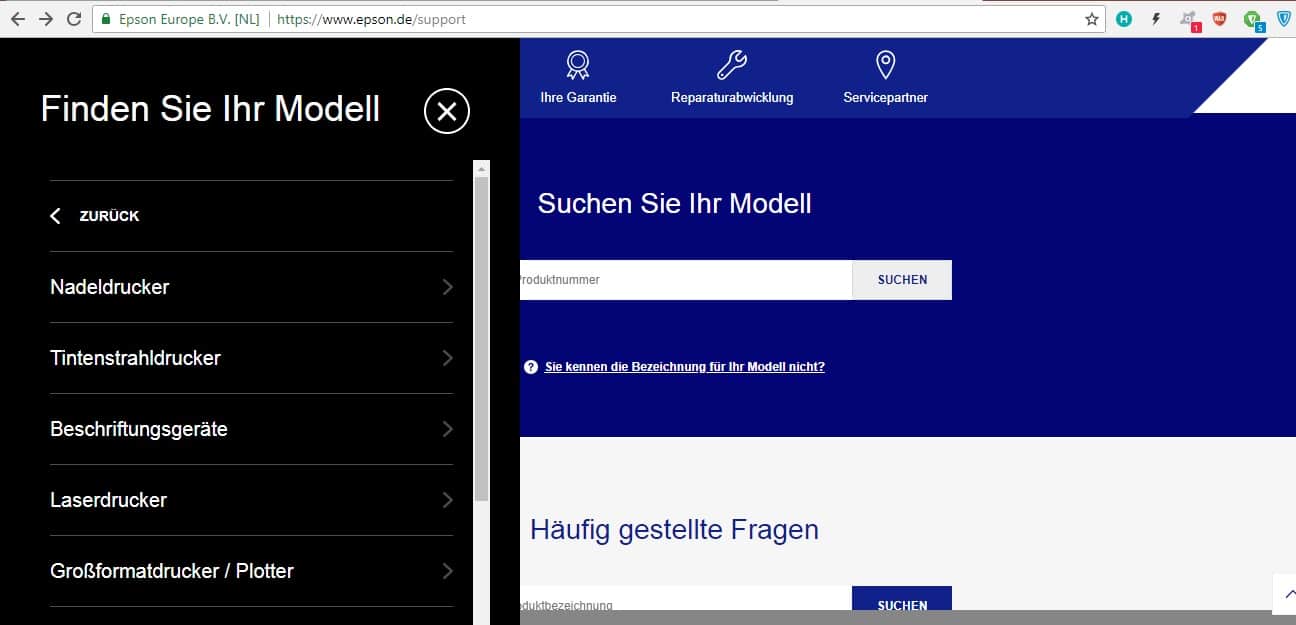Click the Ihre Garantie label

[578, 98]
